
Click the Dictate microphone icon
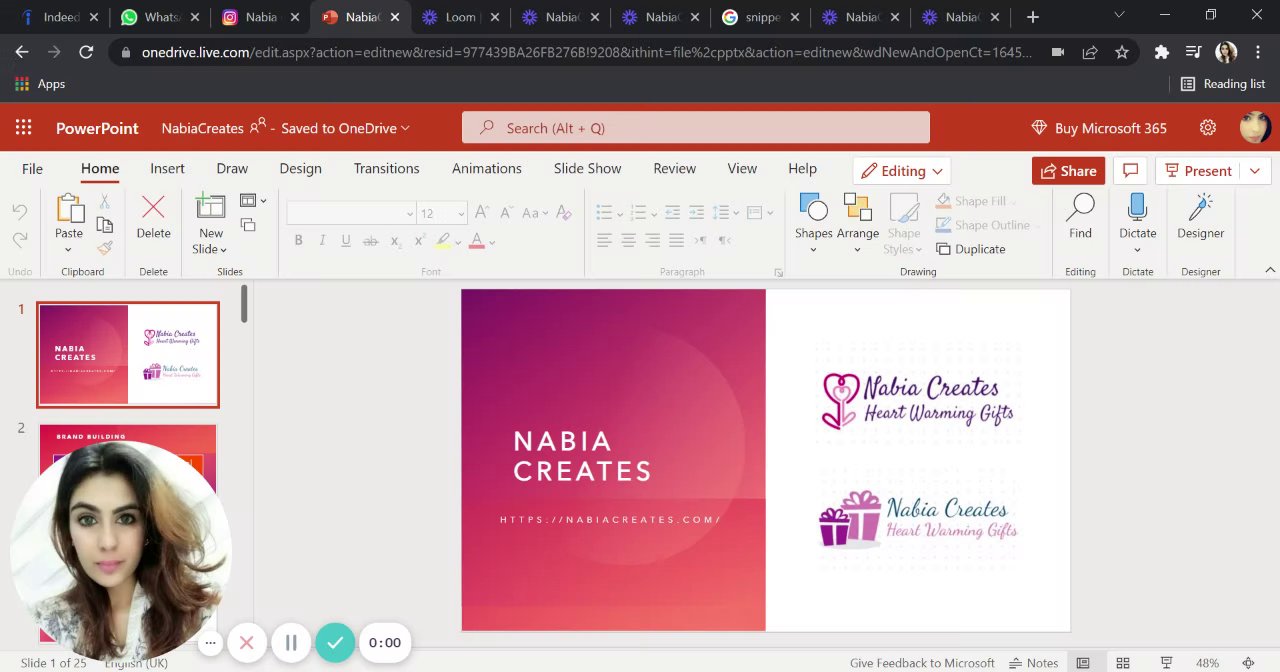[x=1137, y=208]
